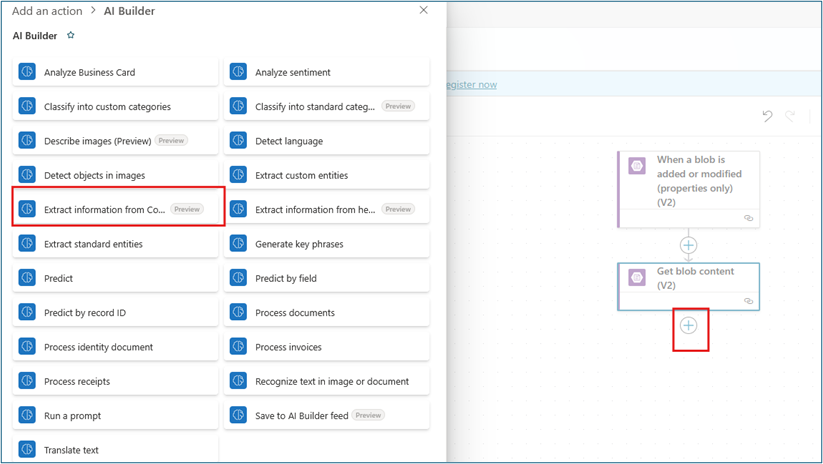Click the Extract standard entities icon
Screen dimensions: 823x464
[x=27, y=244]
